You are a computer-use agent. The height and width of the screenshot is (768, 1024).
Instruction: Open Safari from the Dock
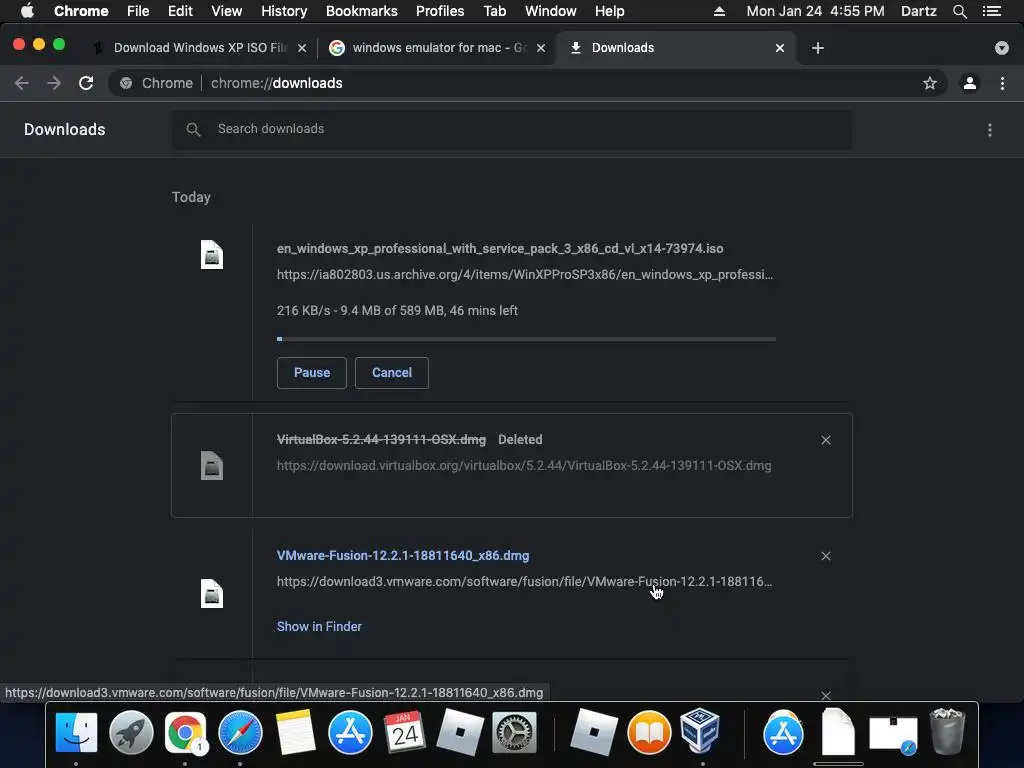(x=240, y=732)
